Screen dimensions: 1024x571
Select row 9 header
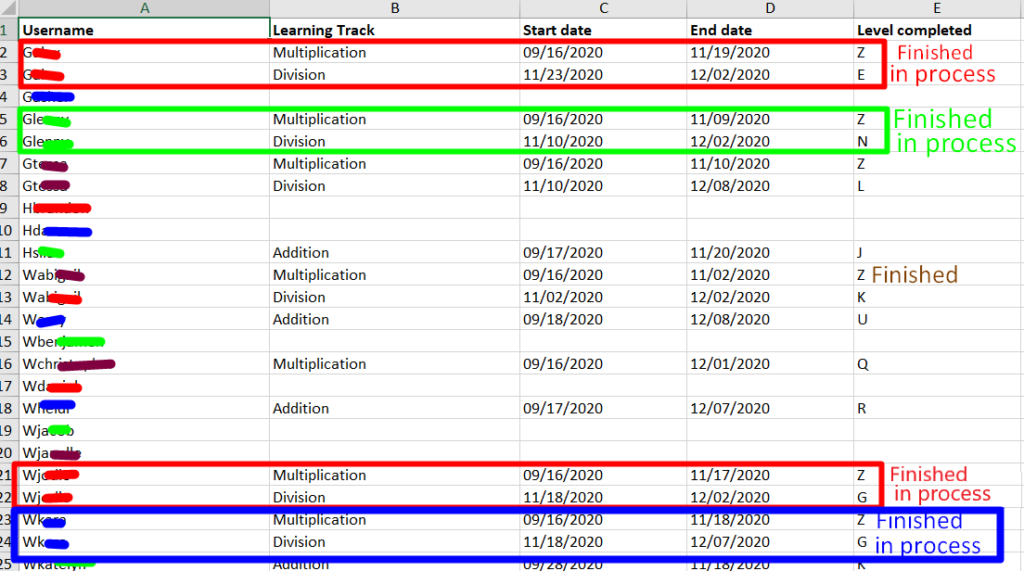pyautogui.click(x=7, y=208)
